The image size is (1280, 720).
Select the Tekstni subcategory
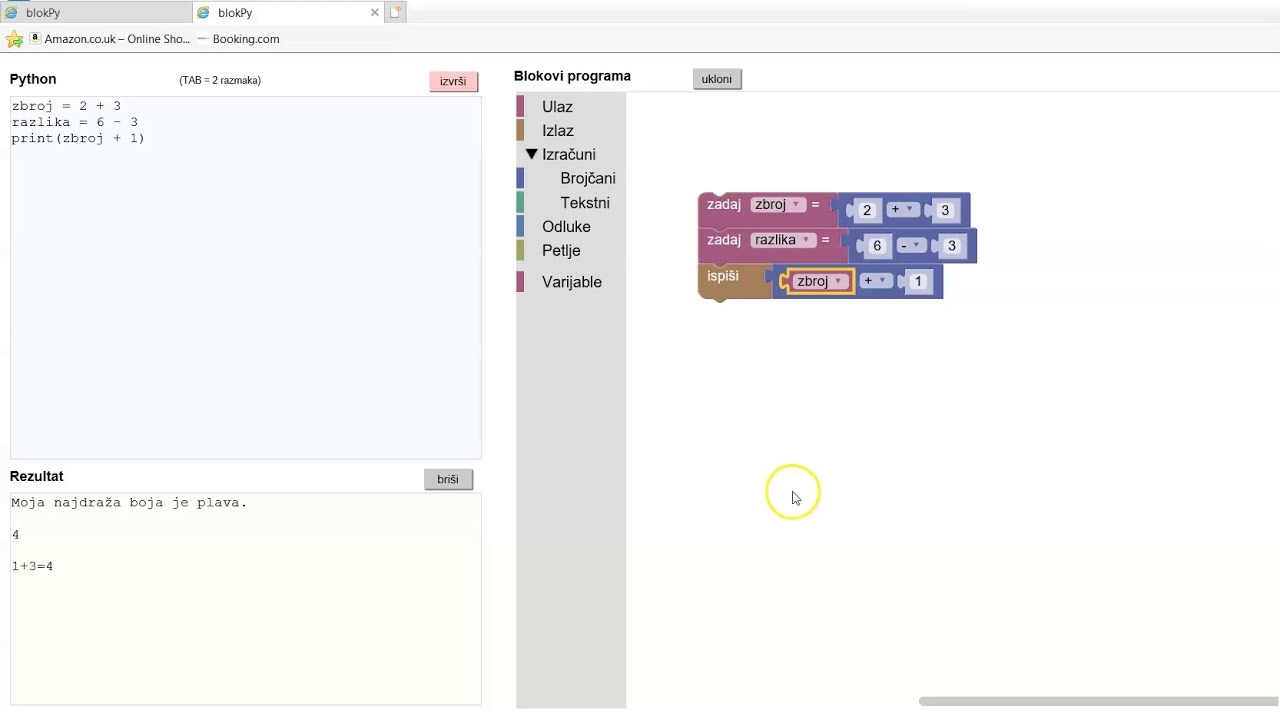tap(585, 203)
